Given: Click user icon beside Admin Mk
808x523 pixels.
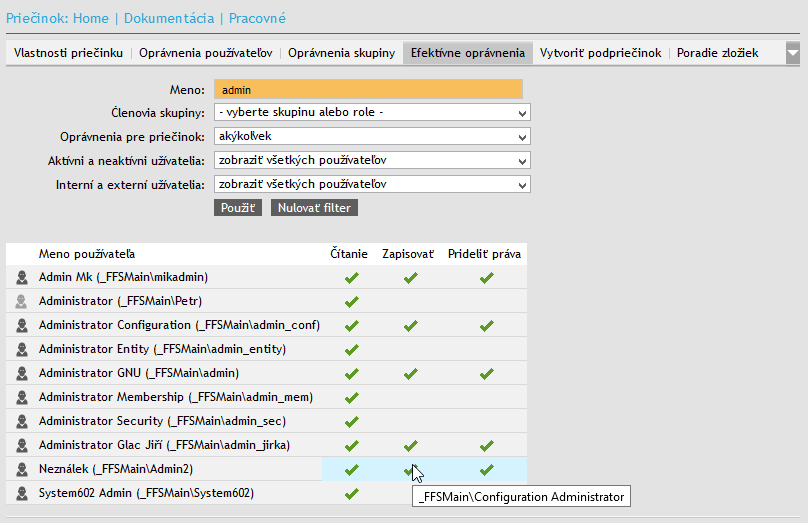Looking at the screenshot, I should (x=22, y=277).
